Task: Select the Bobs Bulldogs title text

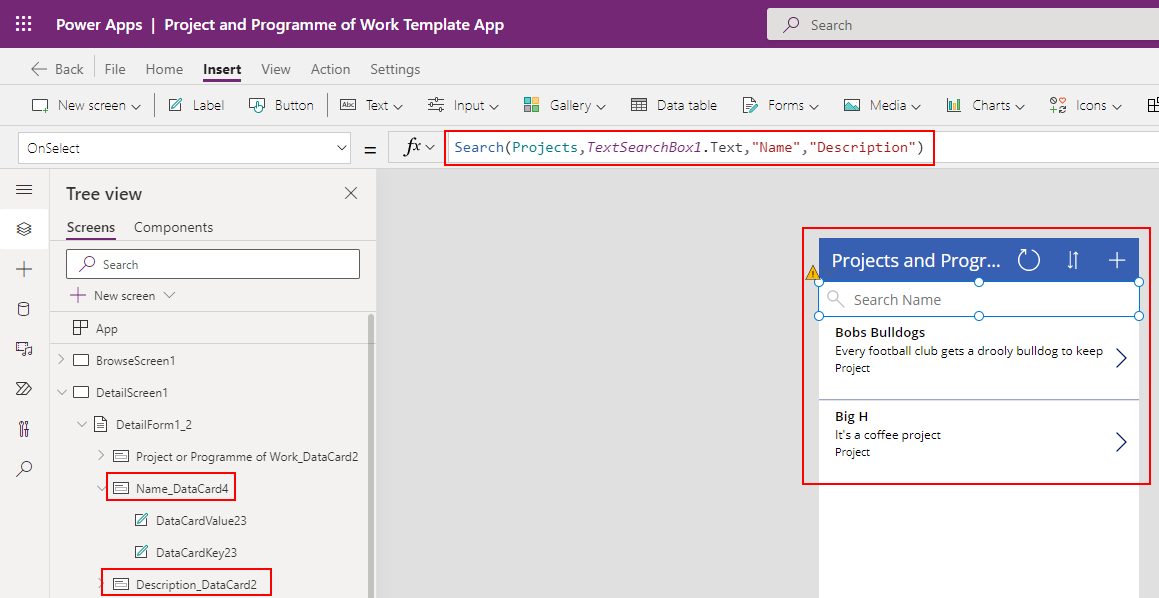Action: pos(880,333)
